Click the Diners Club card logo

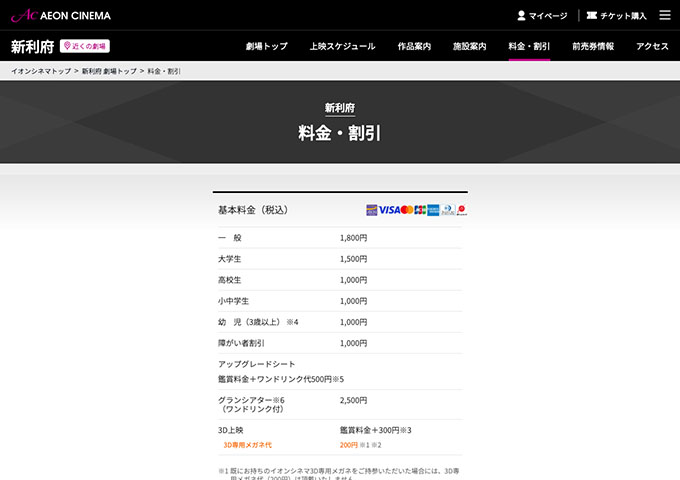click(448, 210)
